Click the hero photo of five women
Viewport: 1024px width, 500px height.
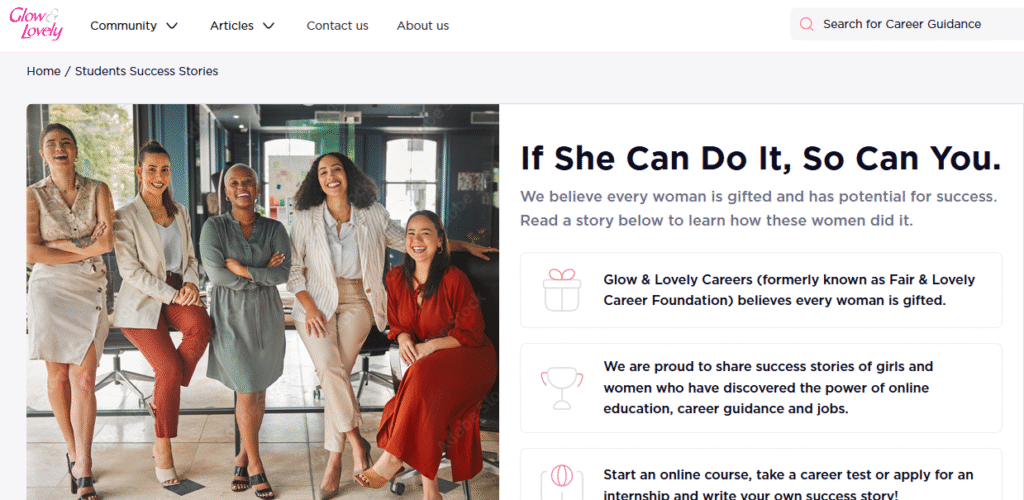[262, 300]
